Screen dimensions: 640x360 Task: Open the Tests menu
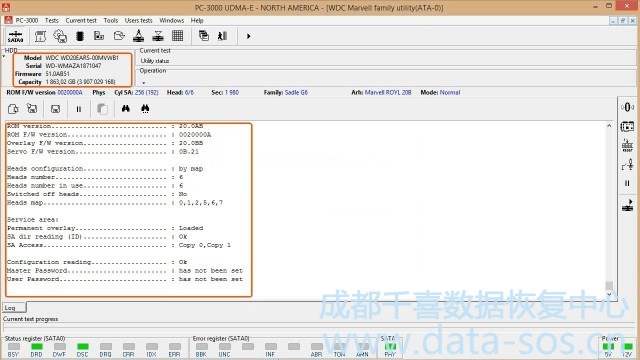(51, 20)
